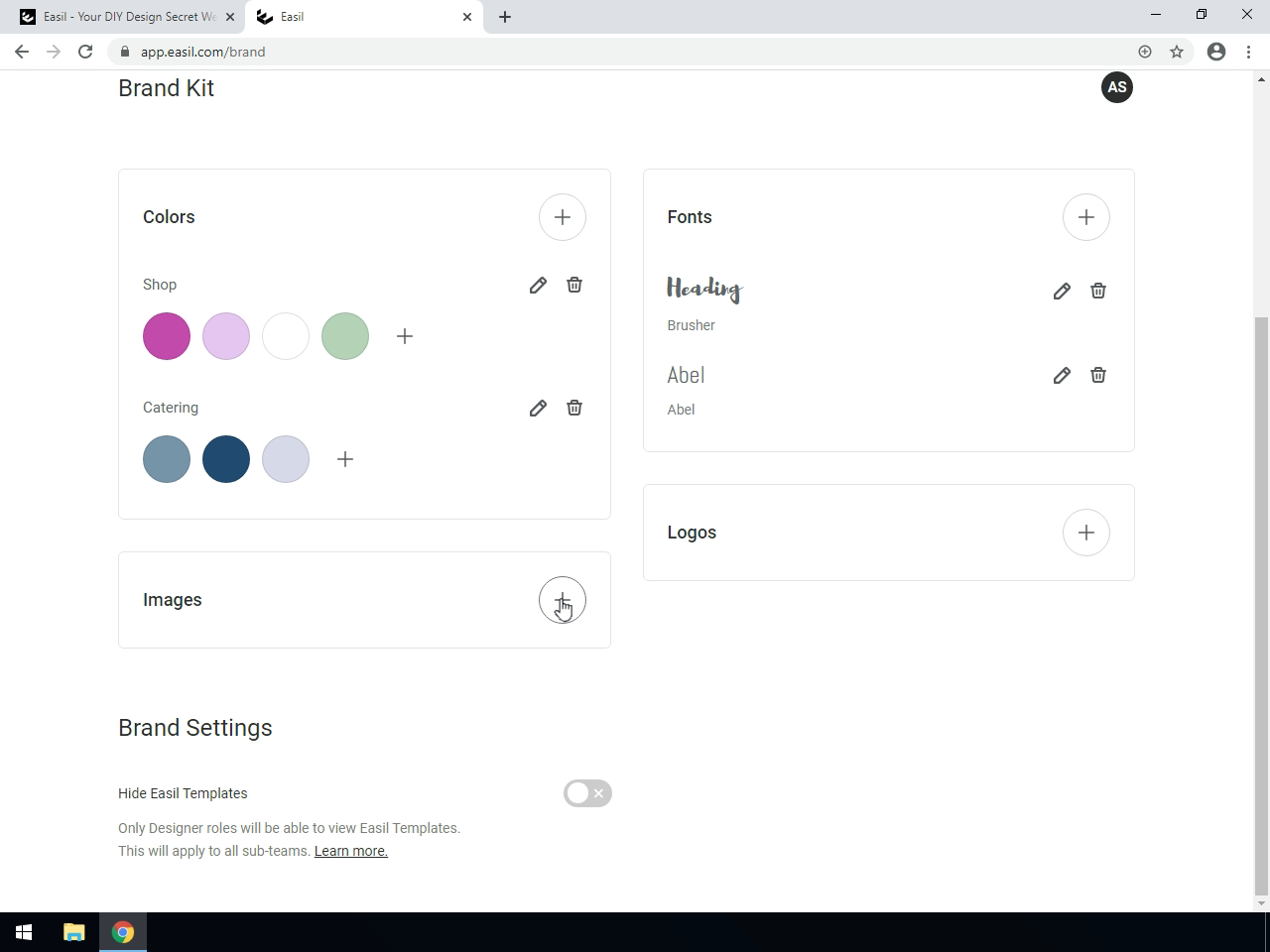Reload the Easil brand page
The image size is (1270, 952).
tap(85, 52)
